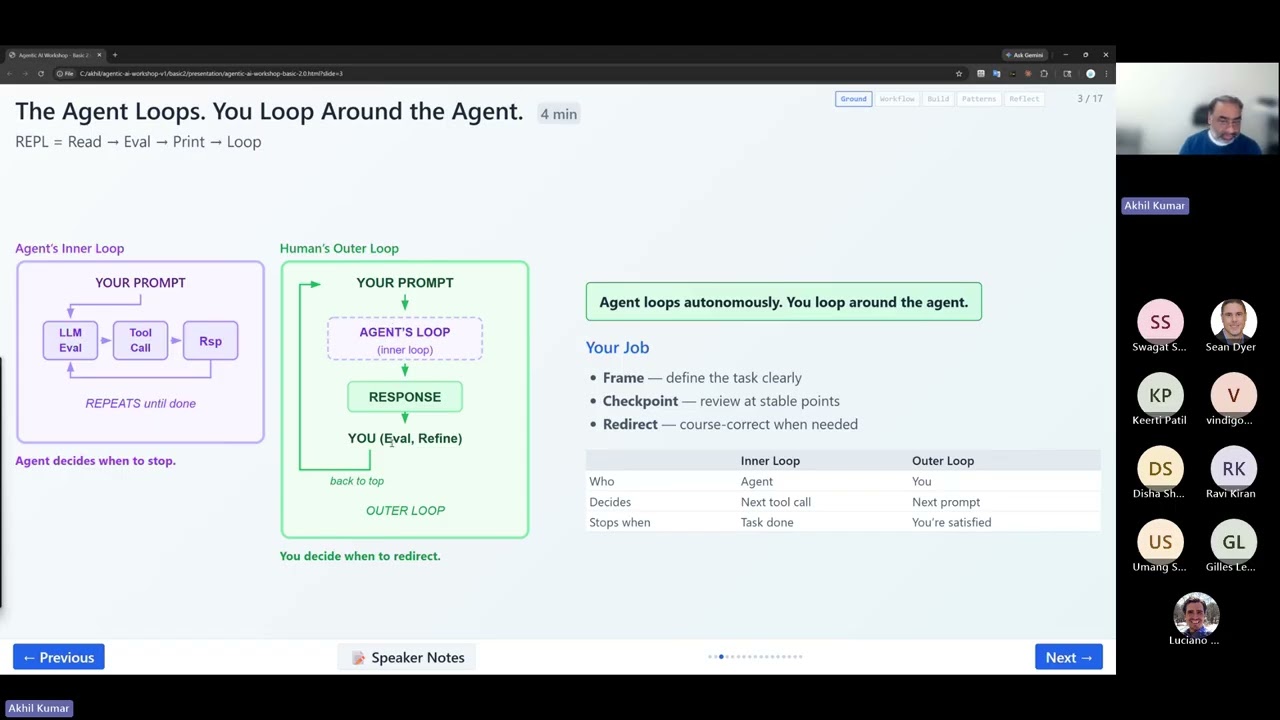
Task: Open a new browser tab
Action: 114,55
